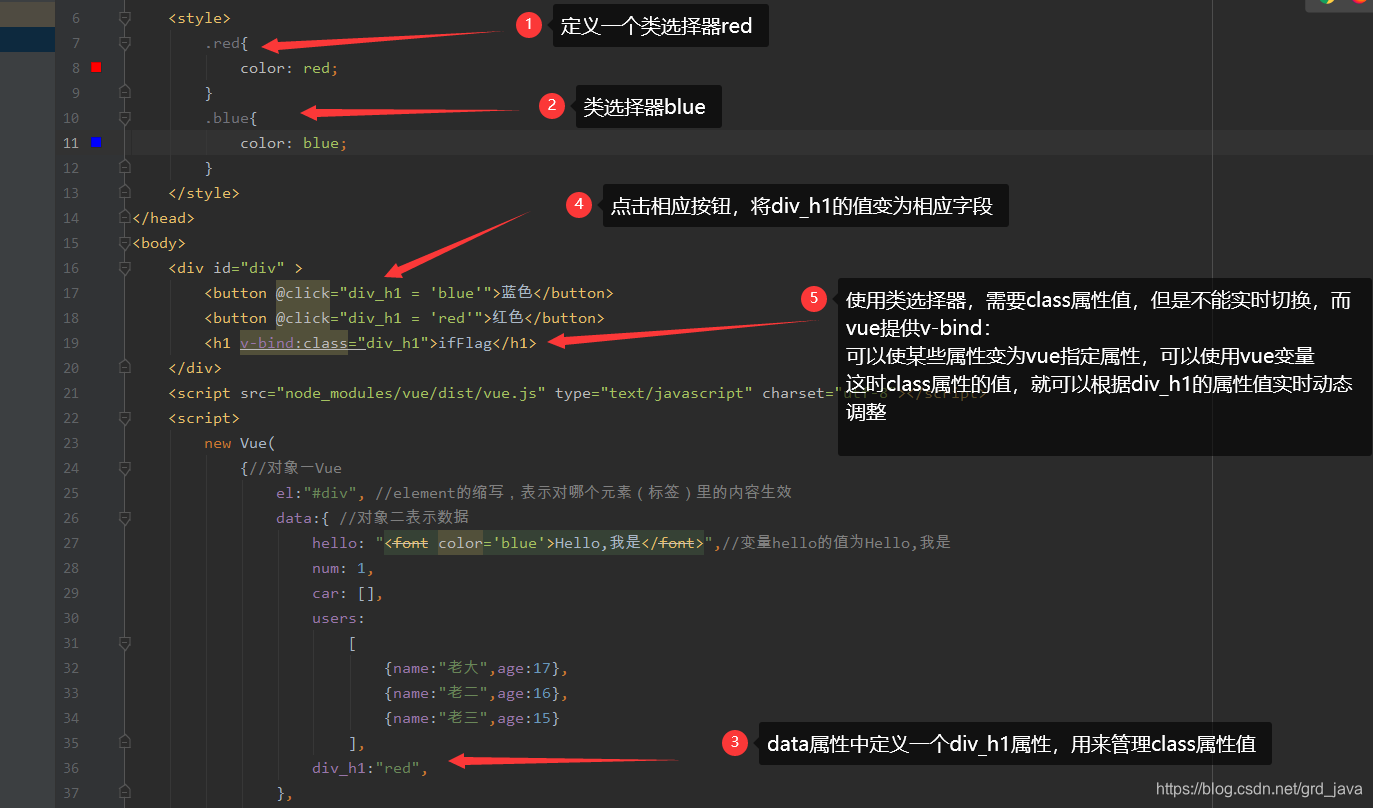Viewport: 1373px width, 808px height.
Task: Click the fold end marker on line 9
Action: pos(125,93)
